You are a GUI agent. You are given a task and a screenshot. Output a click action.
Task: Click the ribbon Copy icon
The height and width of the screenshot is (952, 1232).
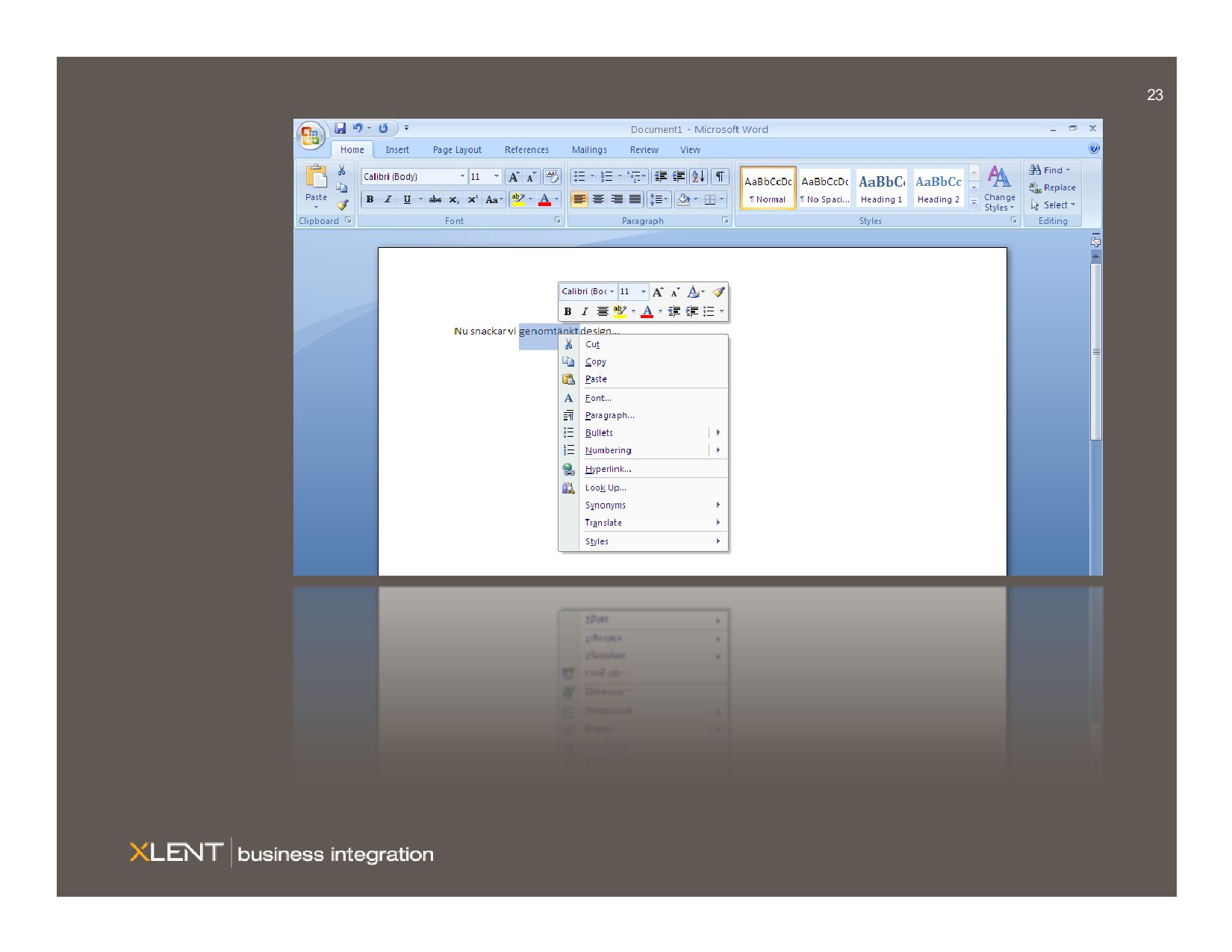point(342,187)
